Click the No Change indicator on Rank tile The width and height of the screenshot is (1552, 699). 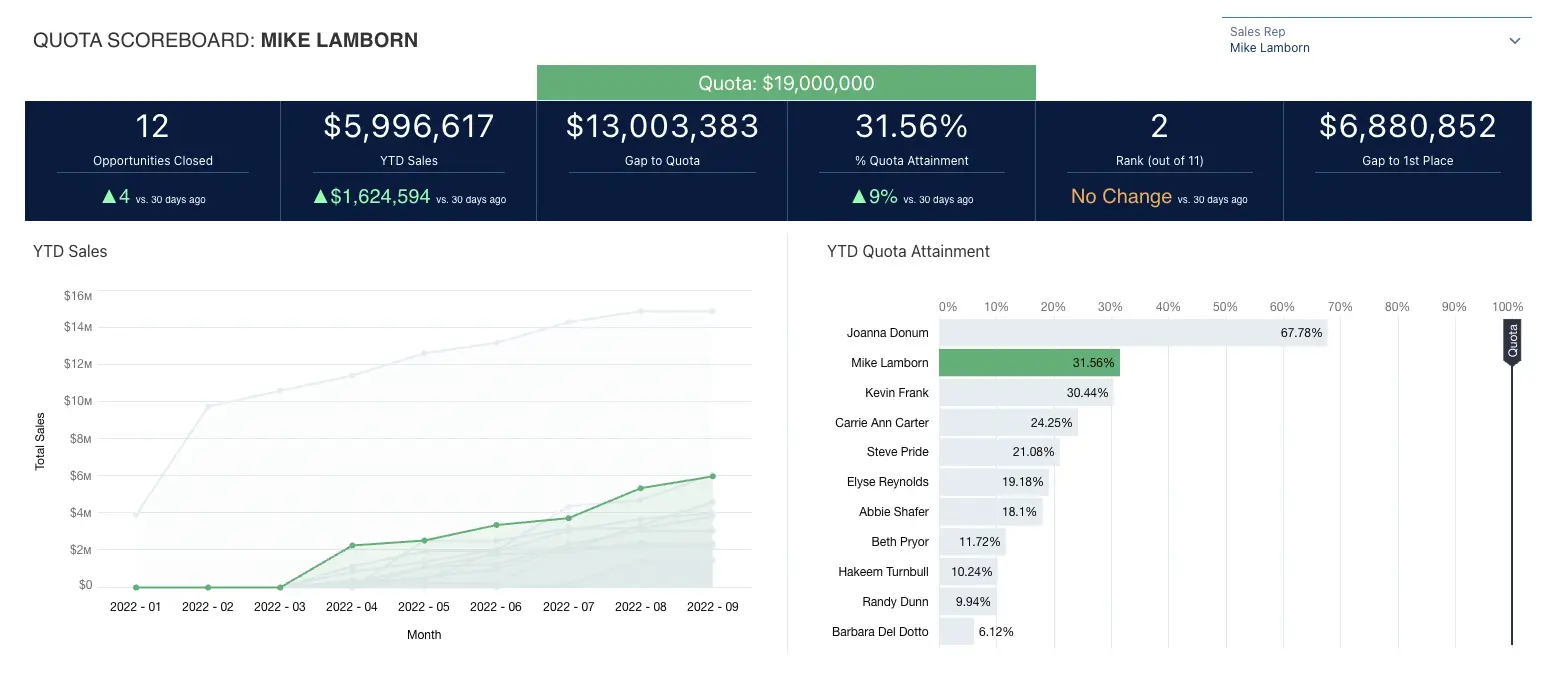coord(1120,196)
